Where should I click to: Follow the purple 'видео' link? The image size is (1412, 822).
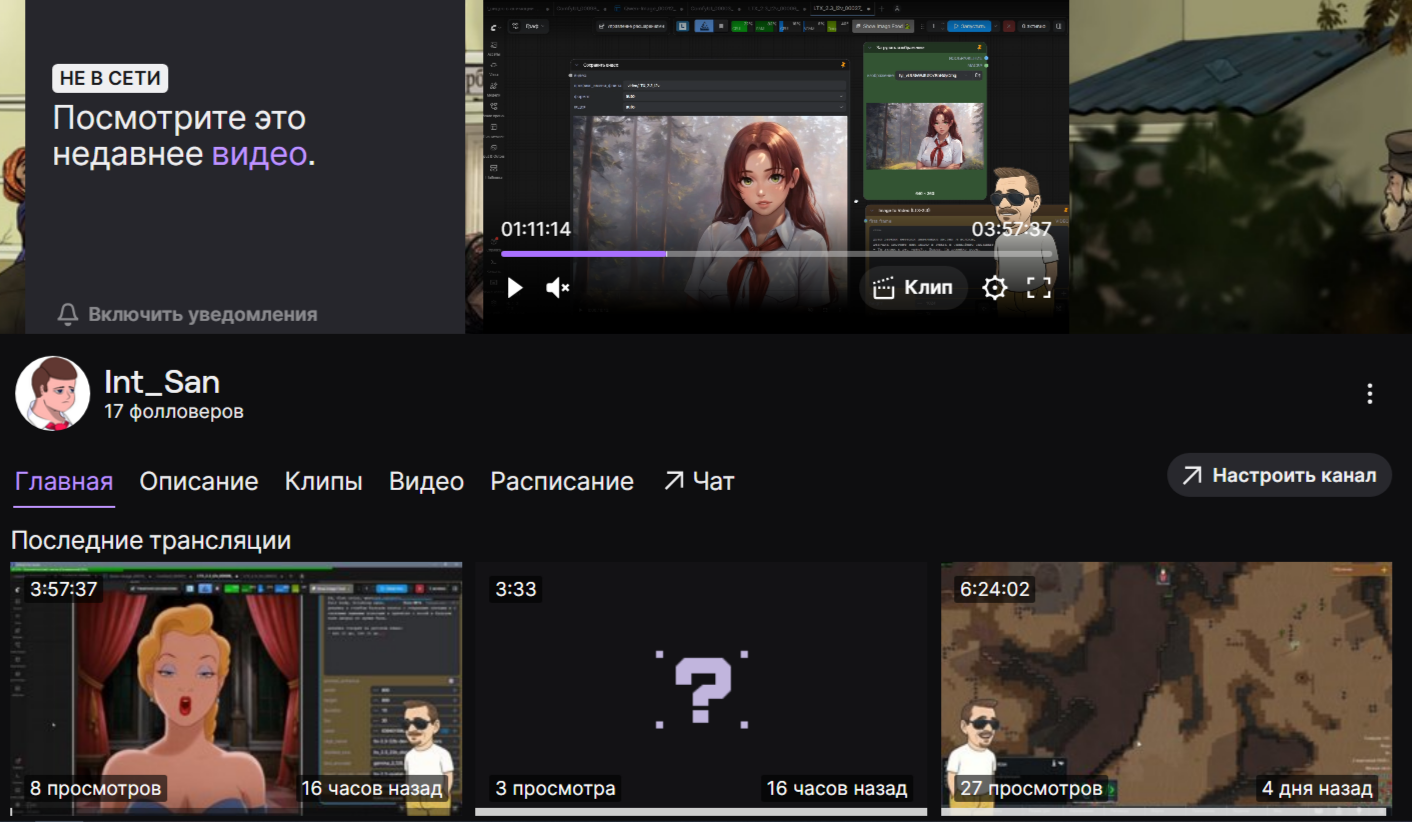coord(259,154)
